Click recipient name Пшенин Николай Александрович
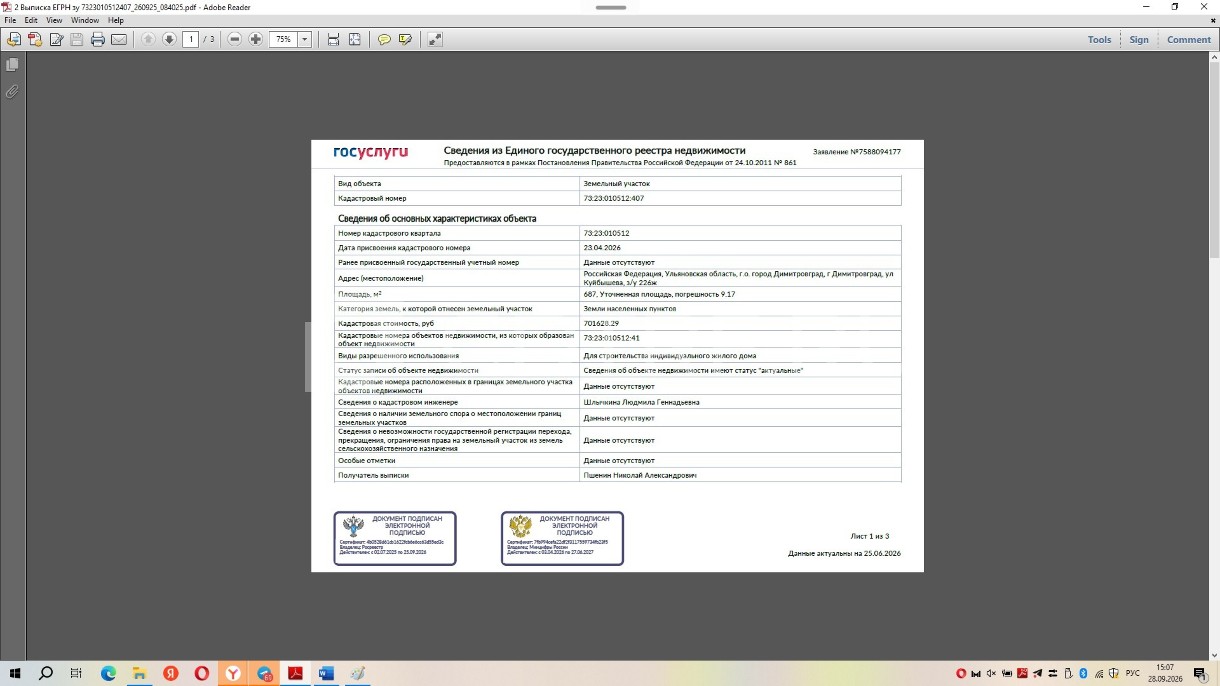Image resolution: width=1220 pixels, height=686 pixels. (x=639, y=475)
